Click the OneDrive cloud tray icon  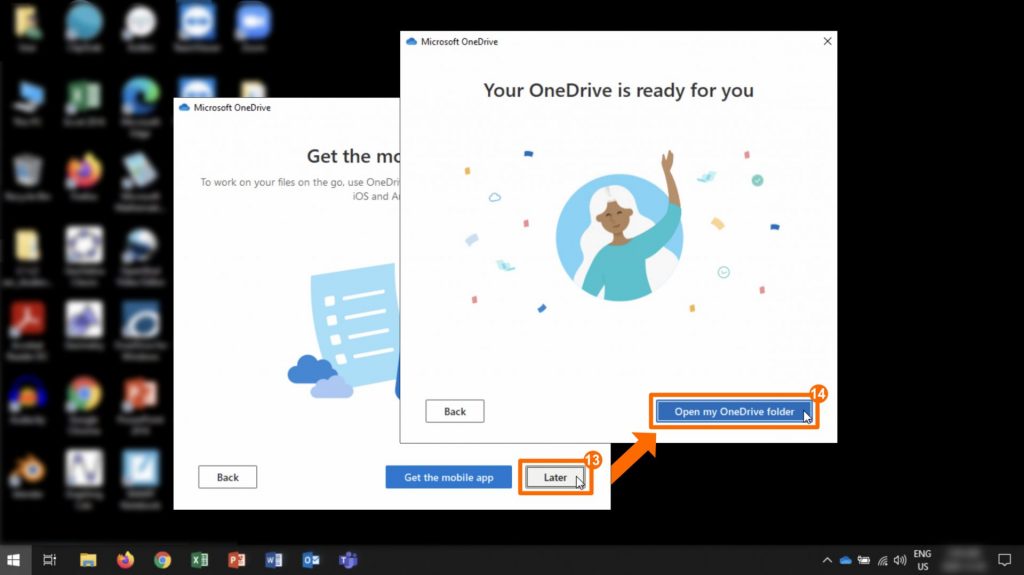845,560
